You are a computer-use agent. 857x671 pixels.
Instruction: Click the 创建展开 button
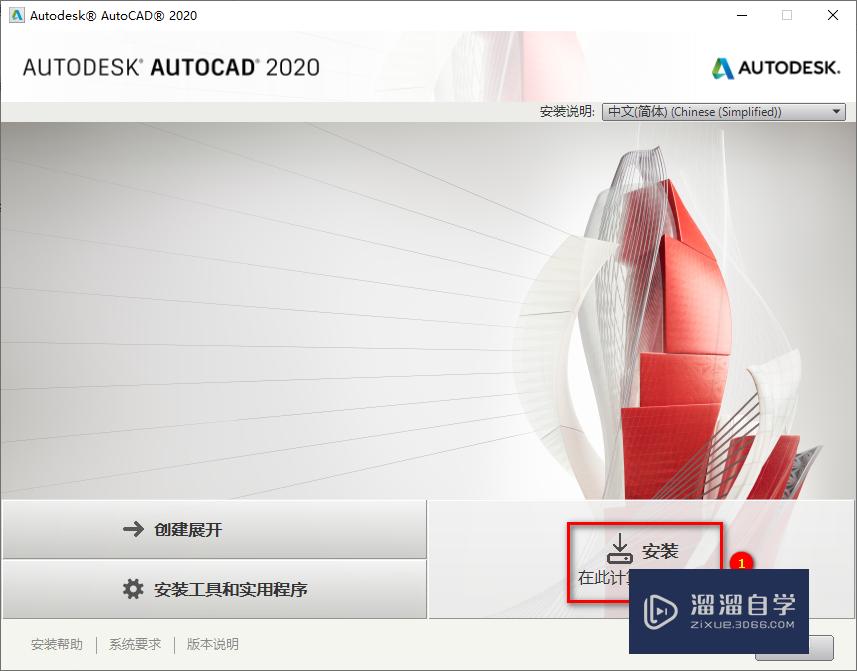coord(214,529)
